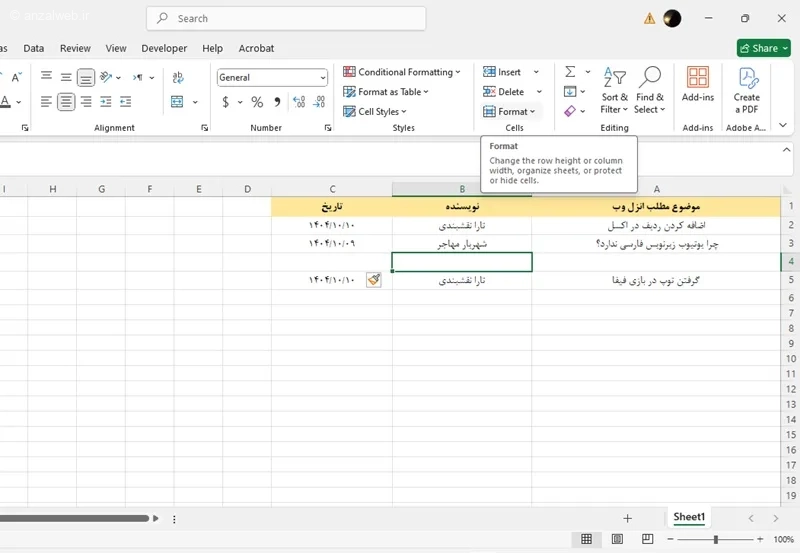
Task: Apply middle vertical alignment
Action: [x=66, y=77]
